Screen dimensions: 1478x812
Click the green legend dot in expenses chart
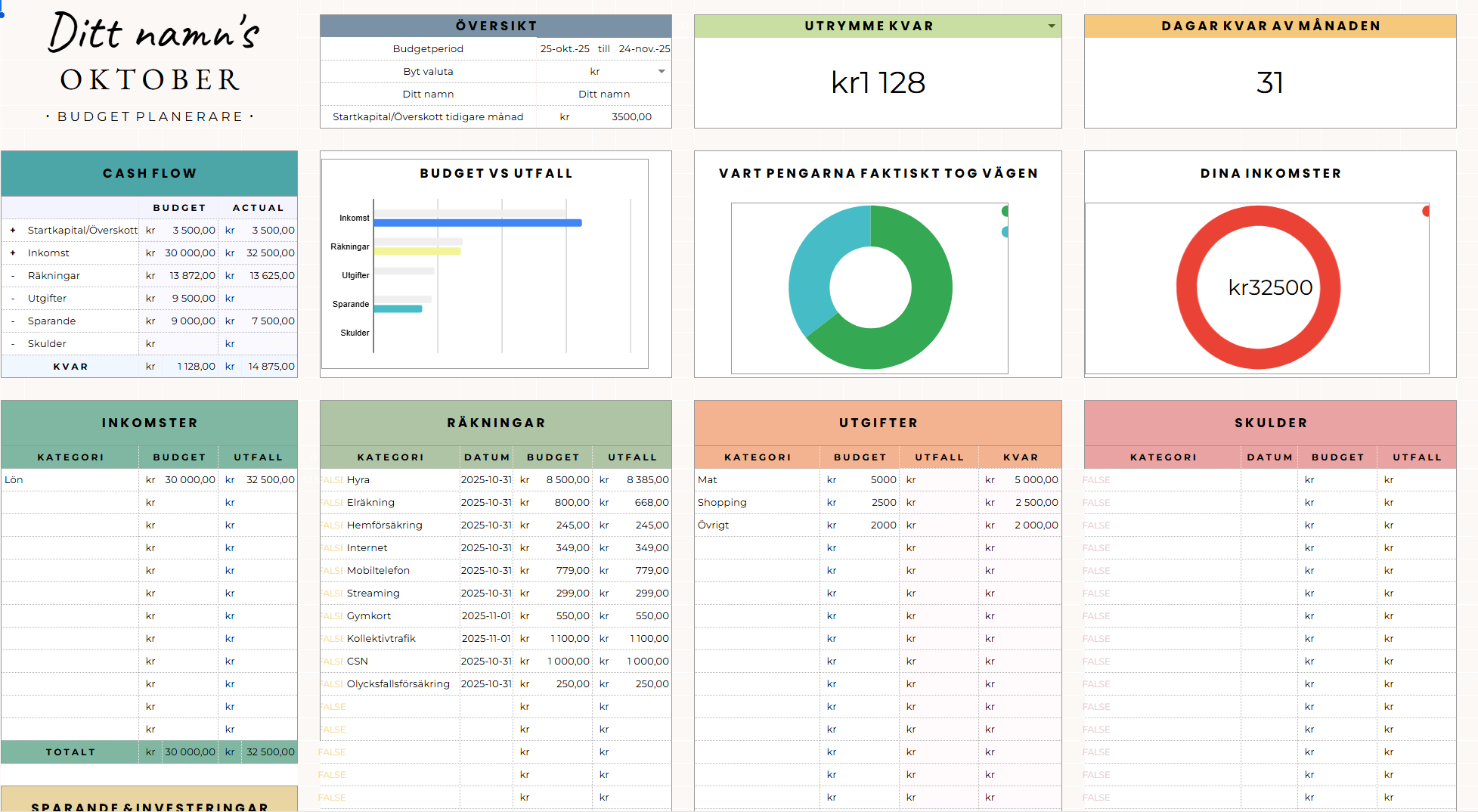coord(1005,212)
